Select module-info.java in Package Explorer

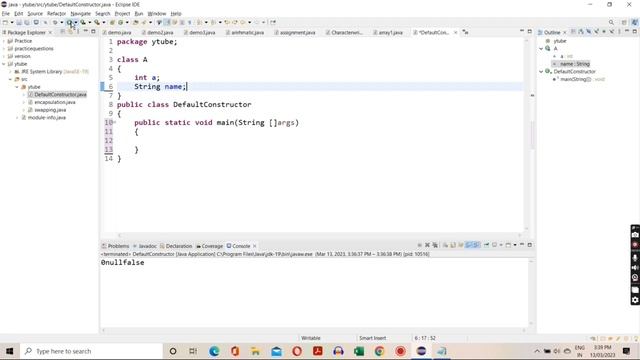(47, 118)
